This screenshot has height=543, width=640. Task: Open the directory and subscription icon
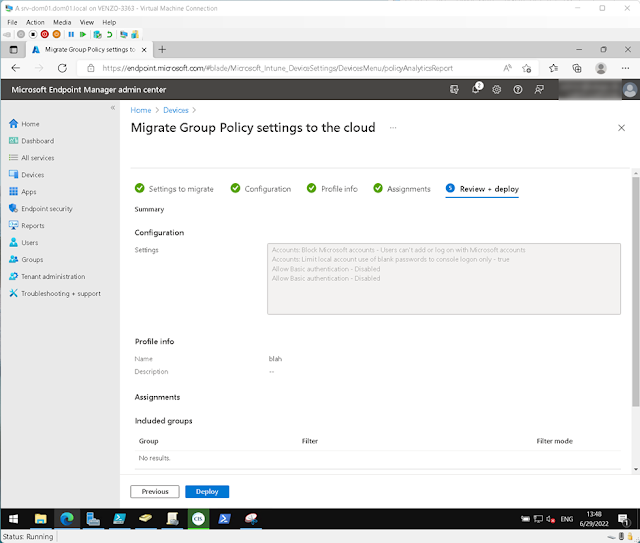[454, 89]
